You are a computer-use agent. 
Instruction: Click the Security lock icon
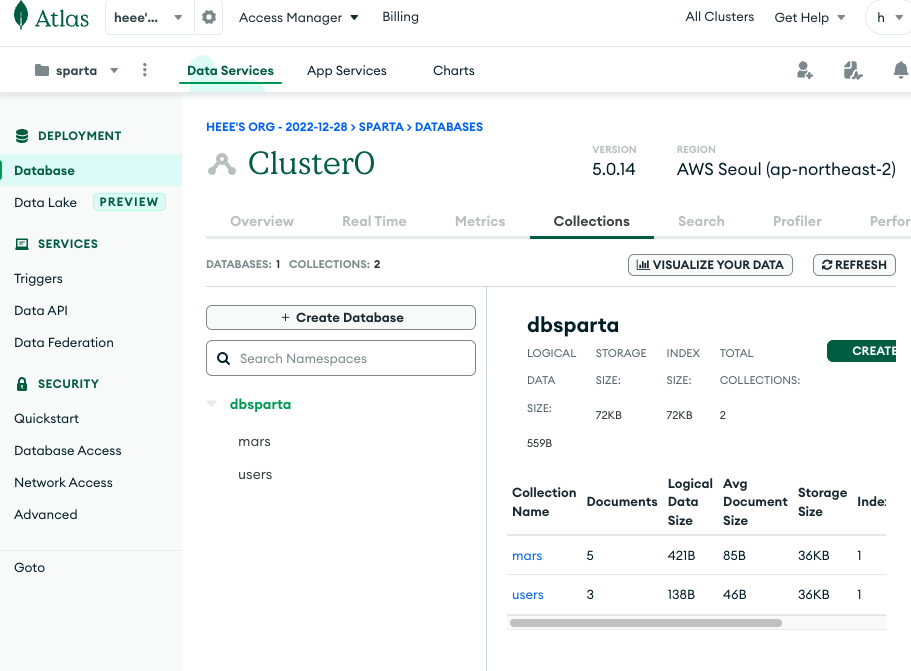[x=22, y=383]
